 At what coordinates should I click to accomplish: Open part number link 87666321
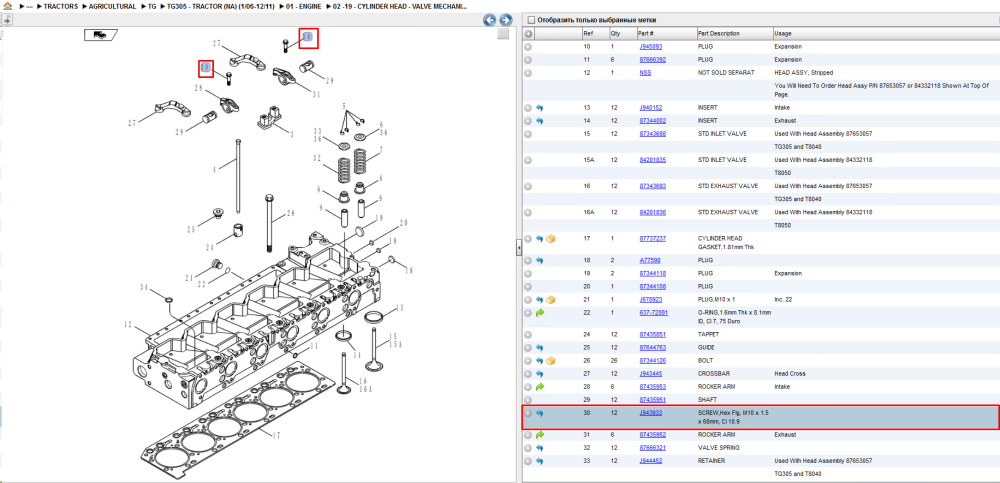pyautogui.click(x=652, y=448)
